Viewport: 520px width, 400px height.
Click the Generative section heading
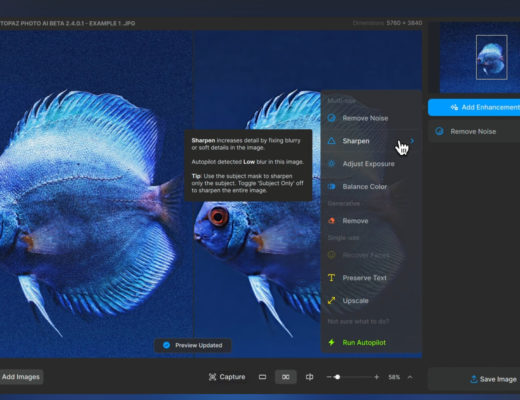(x=343, y=203)
